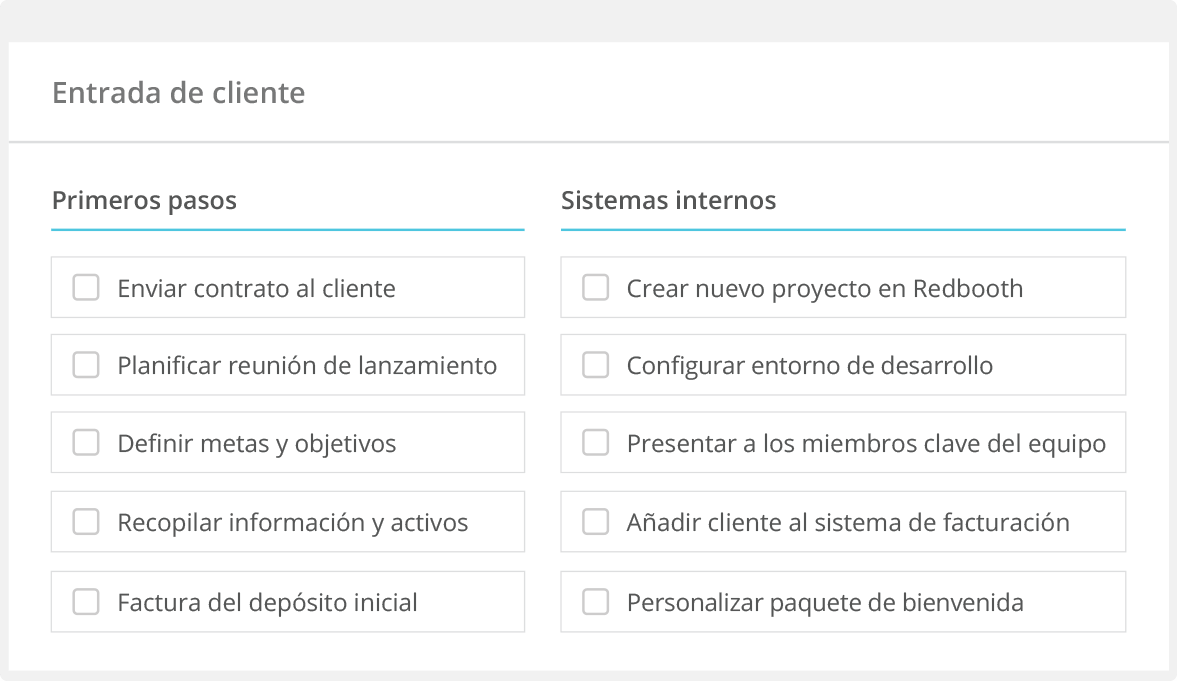Tick "Configurar entorno de desarrollo" checkbox
Image resolution: width=1177 pixels, height=681 pixels.
click(x=595, y=365)
